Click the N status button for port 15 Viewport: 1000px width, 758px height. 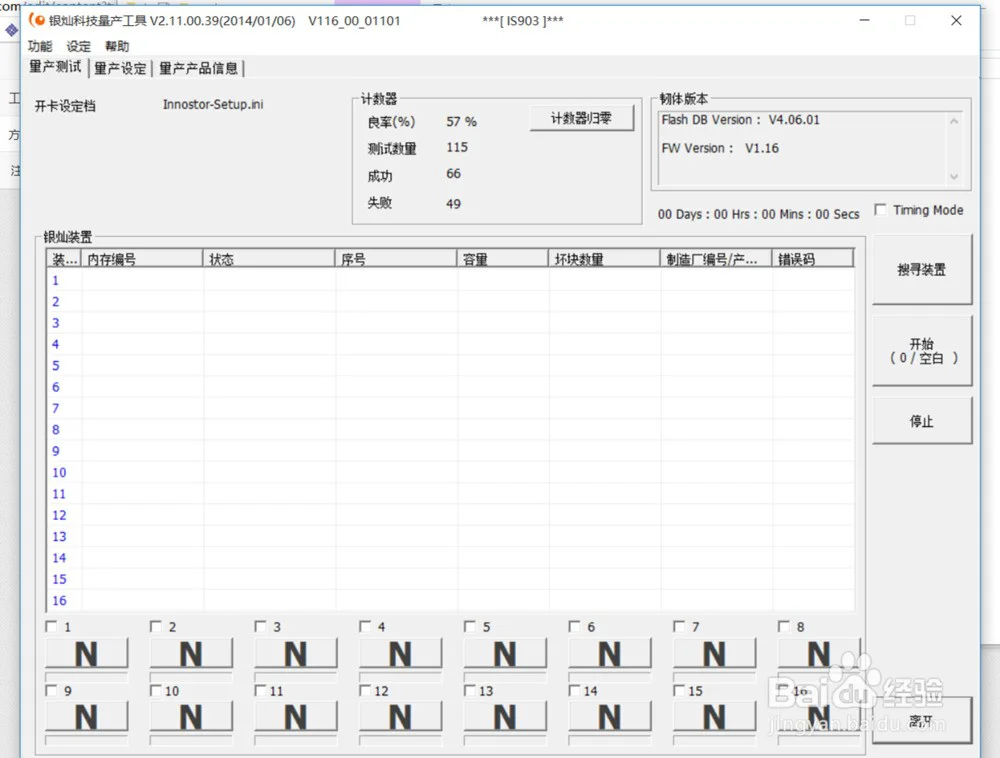[x=714, y=717]
